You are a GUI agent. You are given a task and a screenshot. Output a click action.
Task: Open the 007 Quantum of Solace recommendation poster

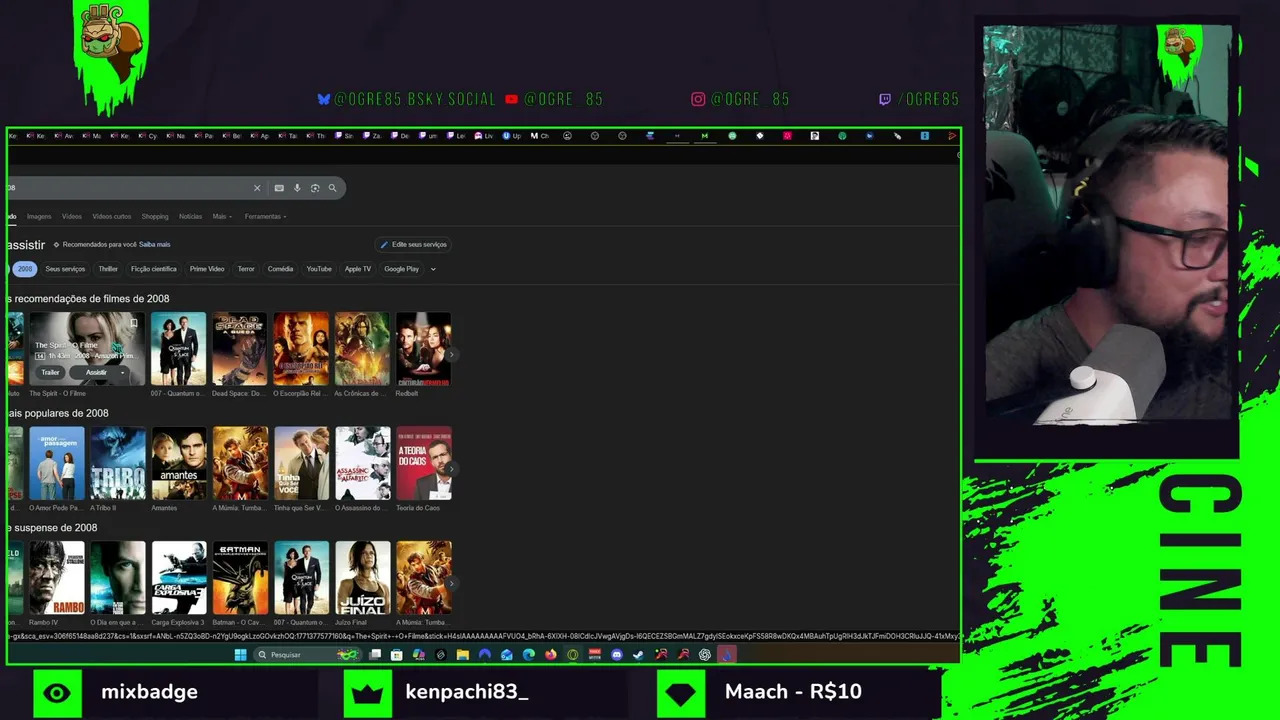178,349
